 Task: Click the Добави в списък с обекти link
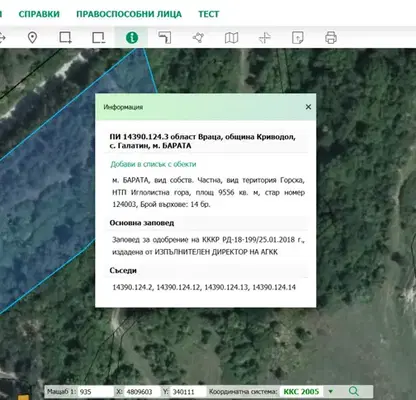click(x=153, y=164)
